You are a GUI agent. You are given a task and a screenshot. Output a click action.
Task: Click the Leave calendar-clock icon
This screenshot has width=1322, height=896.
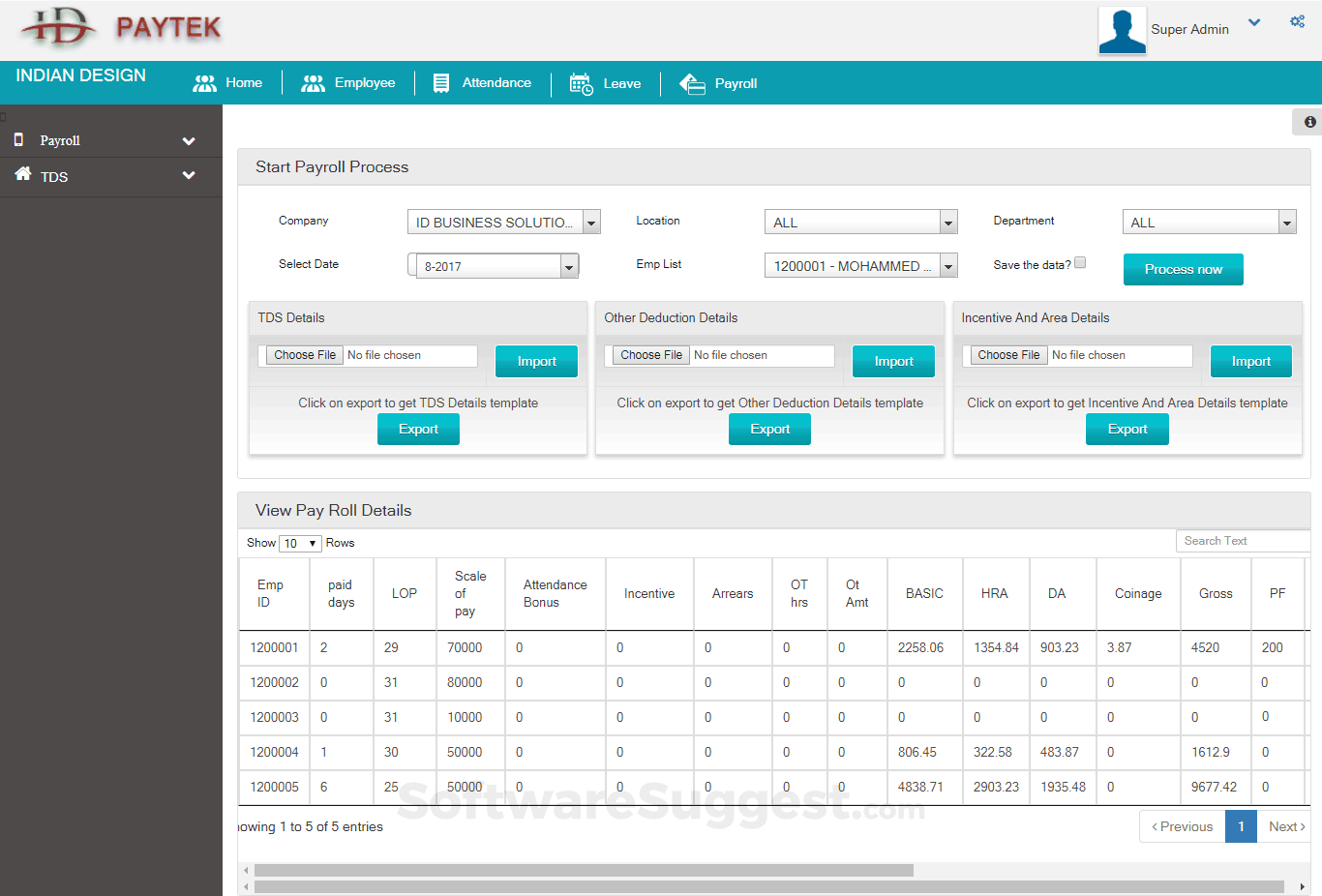pos(581,83)
